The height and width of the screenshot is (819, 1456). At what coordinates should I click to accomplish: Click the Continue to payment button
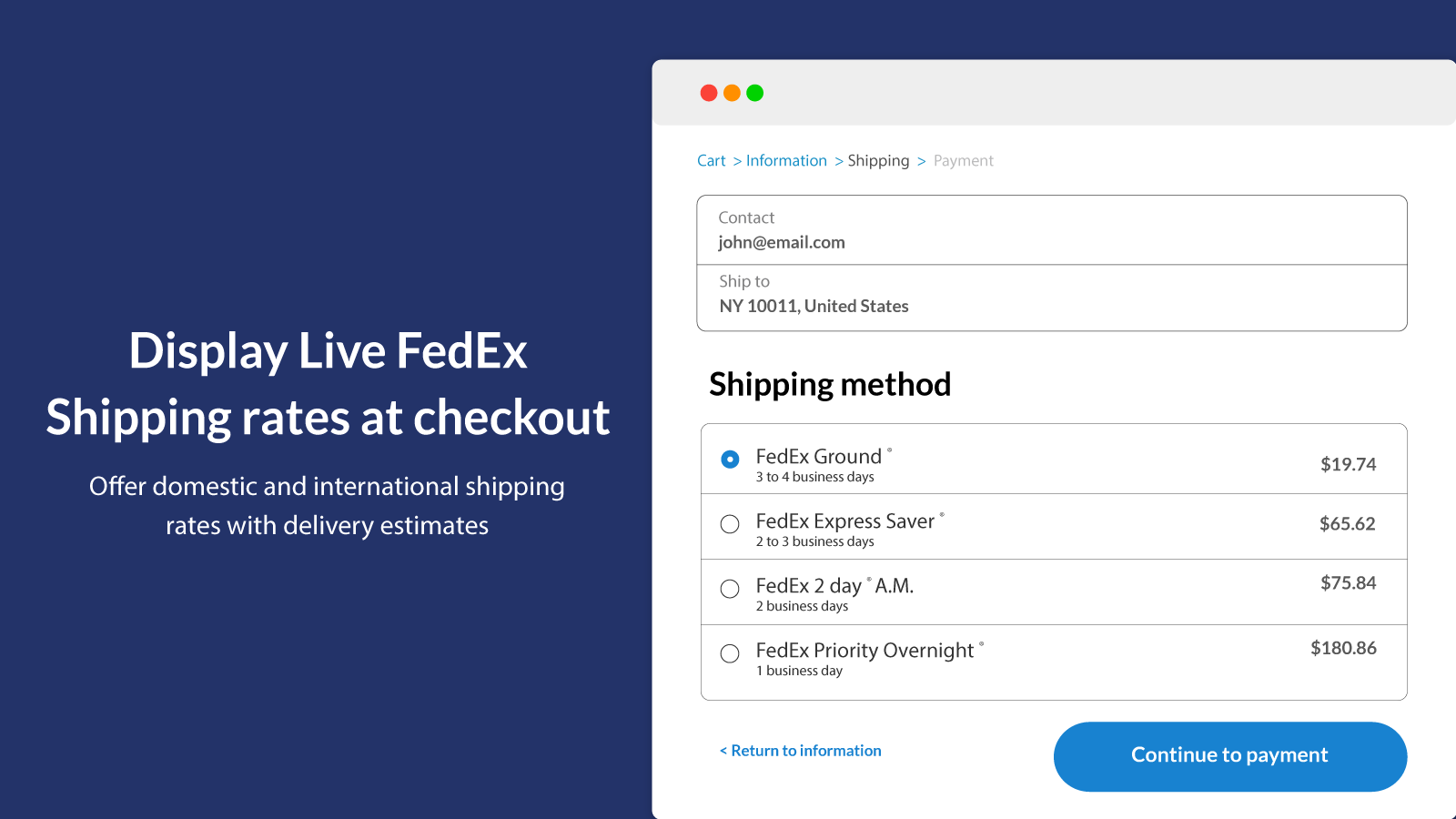[x=1229, y=756]
